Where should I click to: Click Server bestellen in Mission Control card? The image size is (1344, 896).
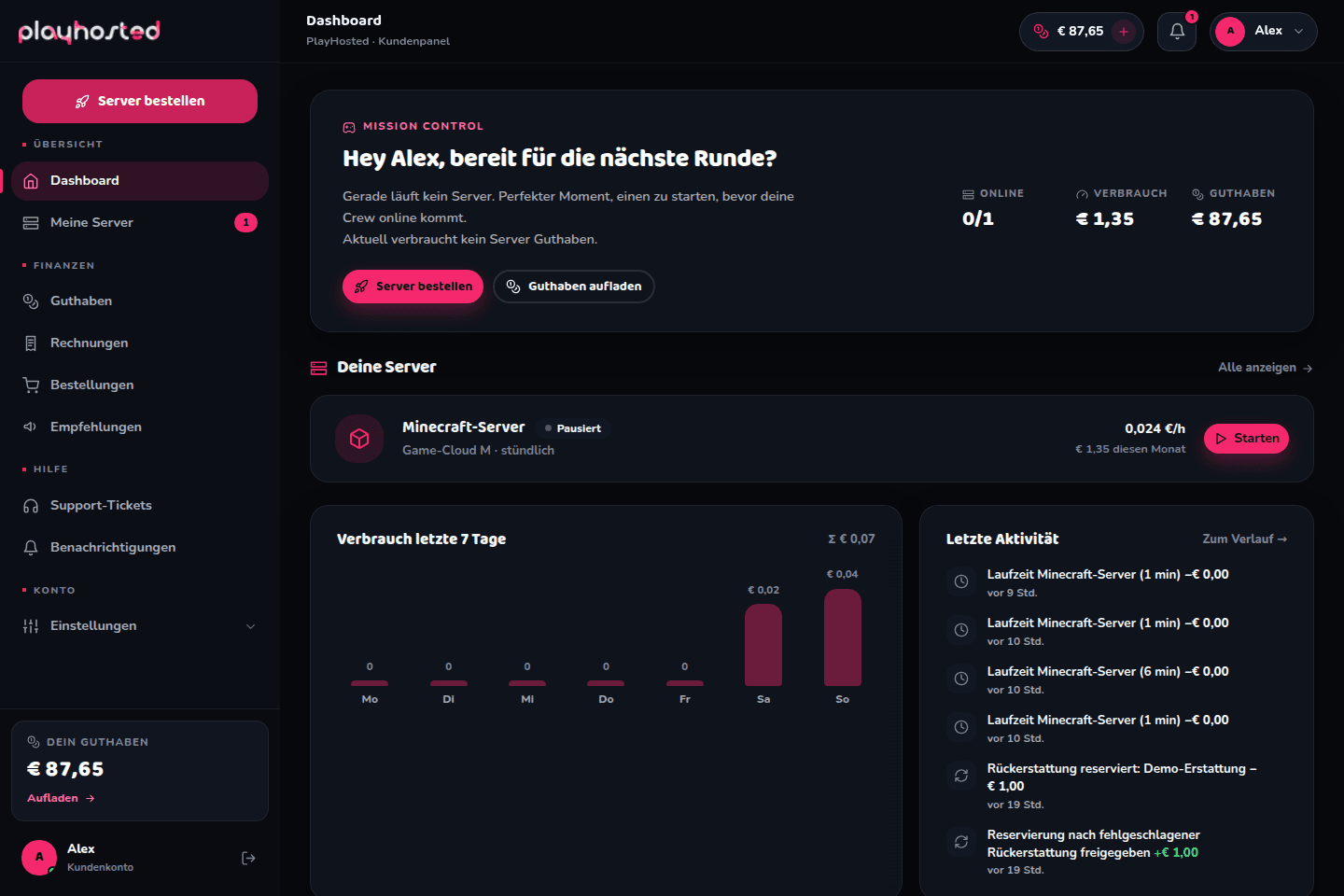(x=413, y=287)
